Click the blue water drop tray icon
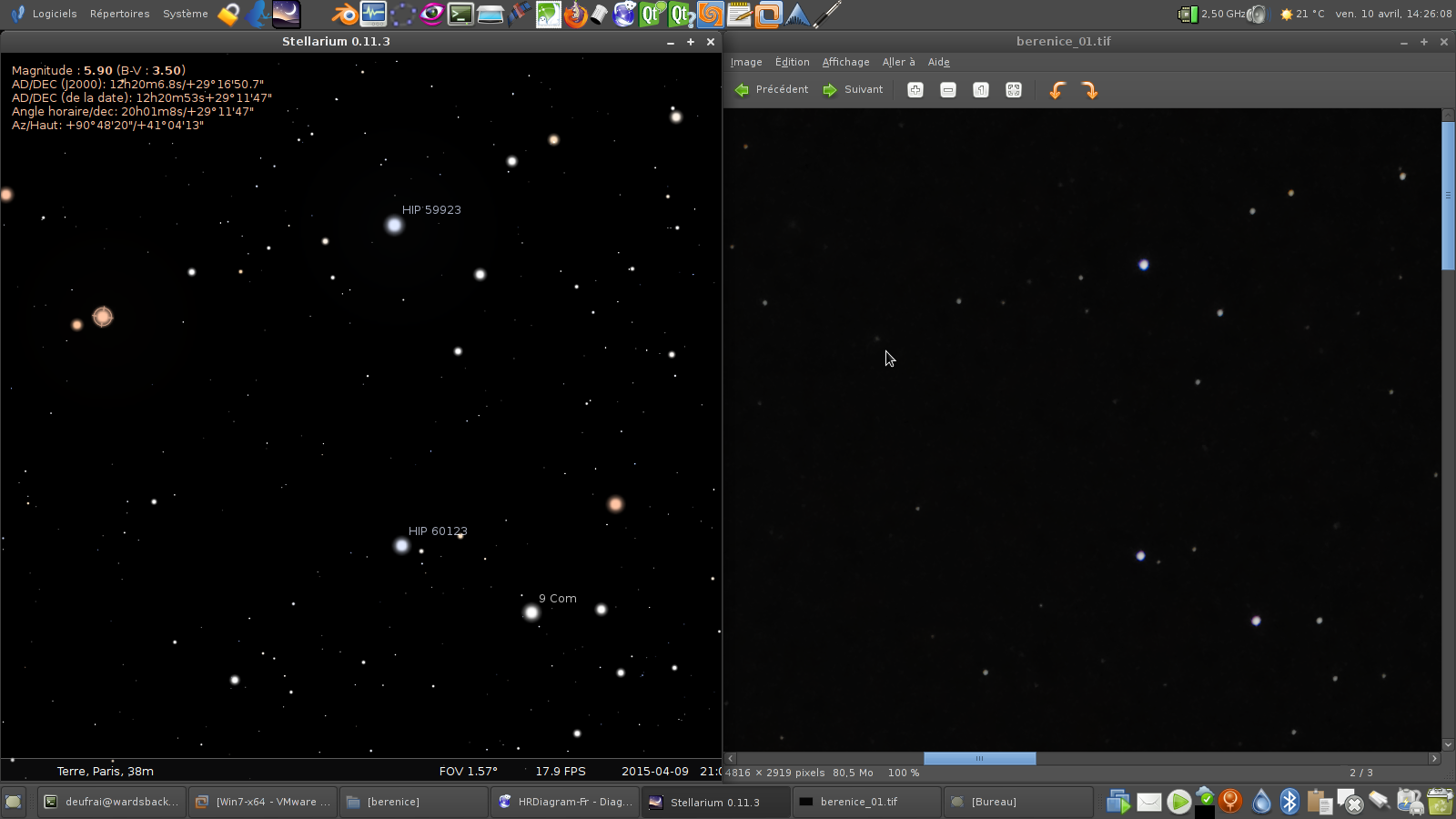The width and height of the screenshot is (1456, 819). coord(1261,802)
